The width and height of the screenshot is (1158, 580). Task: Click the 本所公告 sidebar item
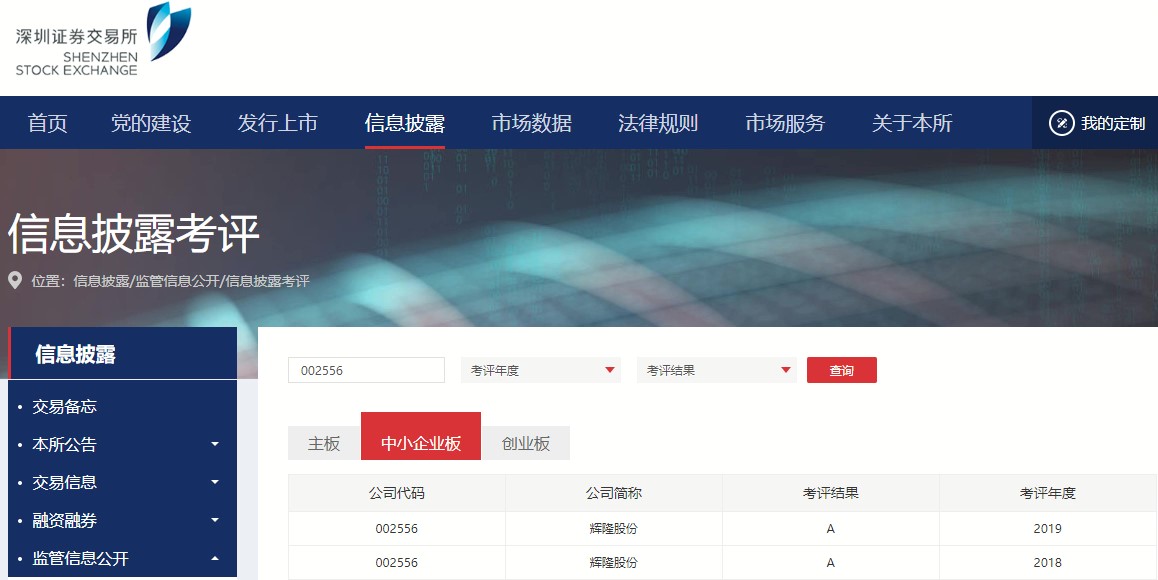click(x=64, y=444)
